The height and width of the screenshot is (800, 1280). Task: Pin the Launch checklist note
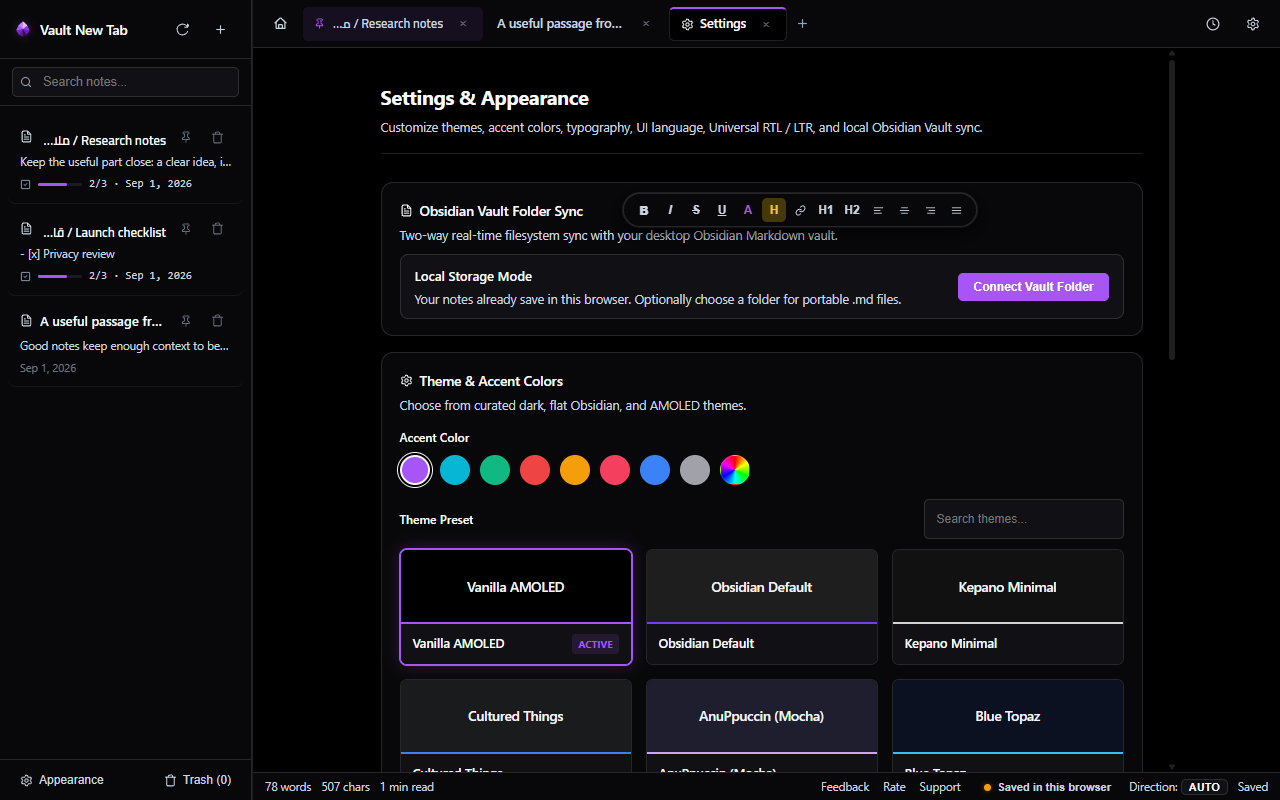point(186,229)
